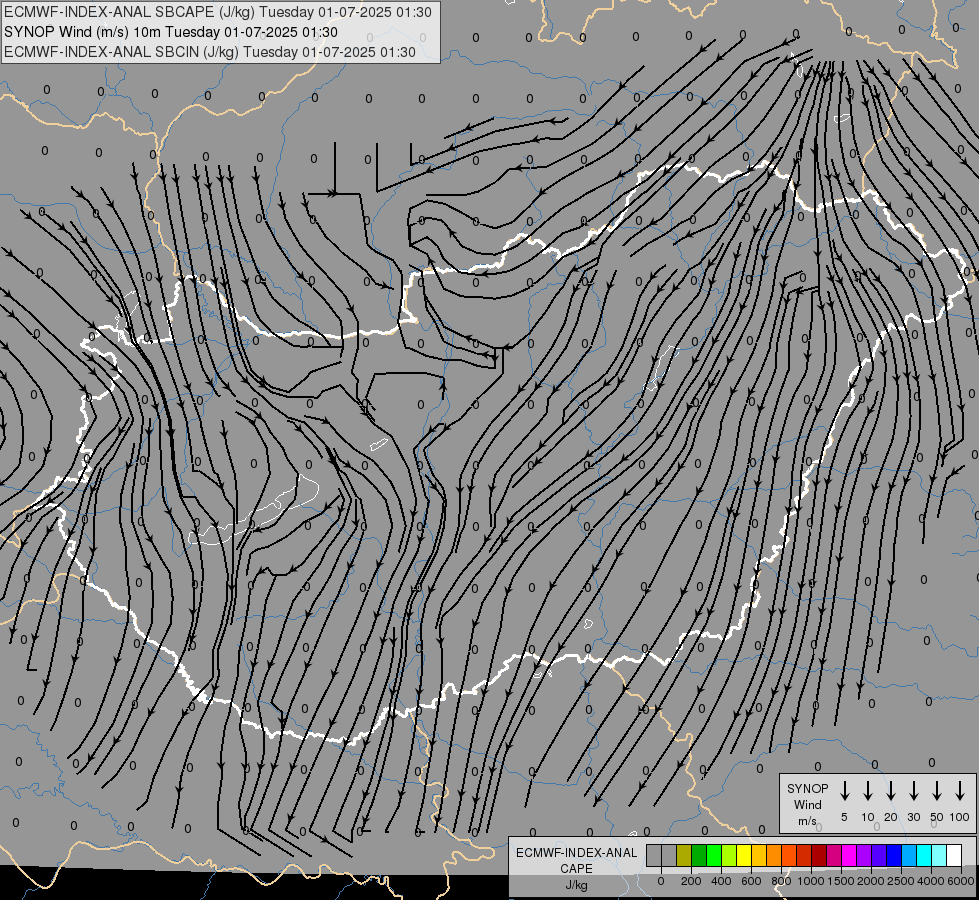Click the SYNOP Wind 10m title line

[x=170, y=32]
